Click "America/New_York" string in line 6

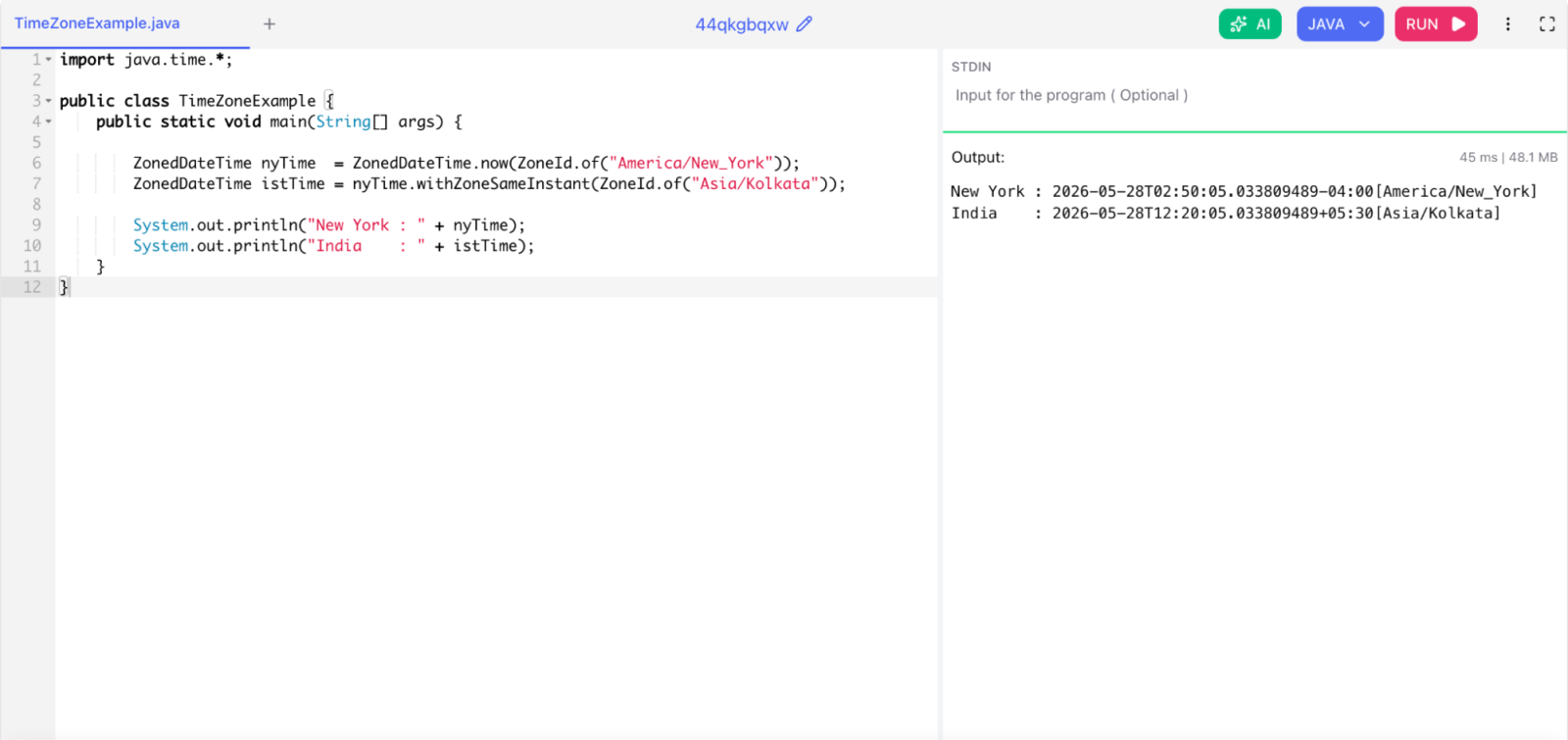691,163
